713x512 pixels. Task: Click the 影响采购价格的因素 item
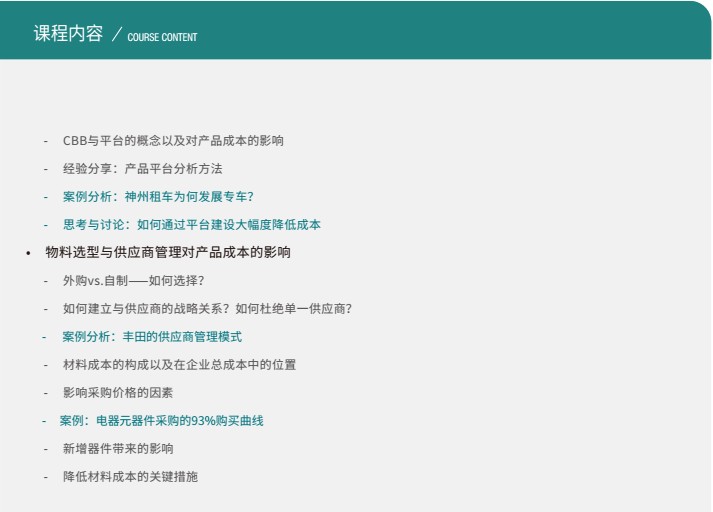[118, 393]
